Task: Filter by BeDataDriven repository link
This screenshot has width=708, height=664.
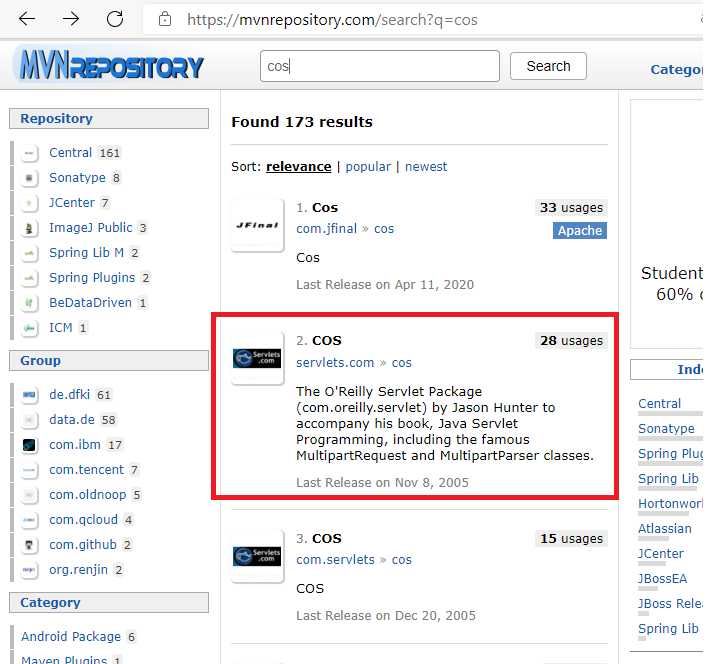Action: point(90,303)
